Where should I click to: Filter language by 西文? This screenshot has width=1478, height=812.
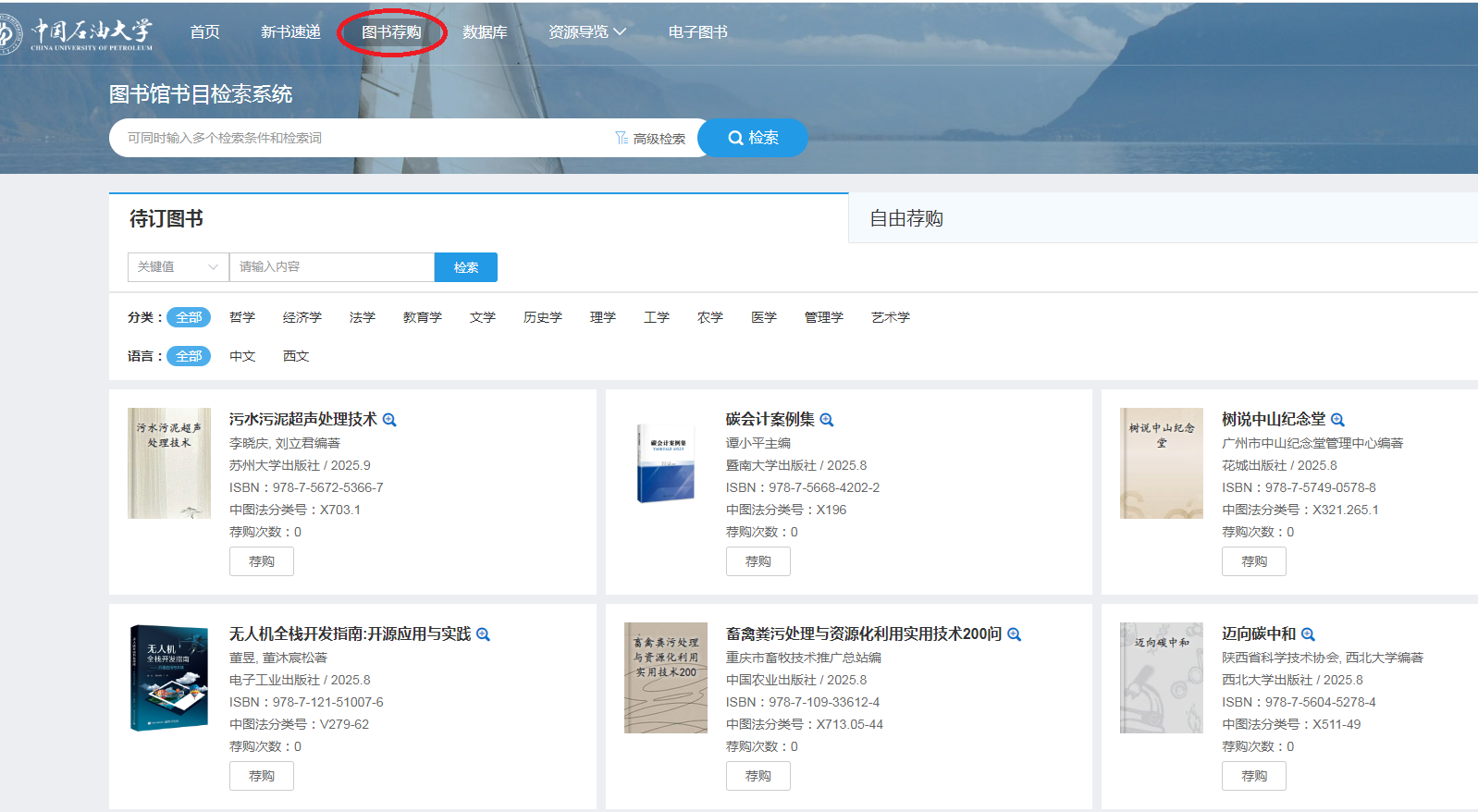[x=296, y=356]
